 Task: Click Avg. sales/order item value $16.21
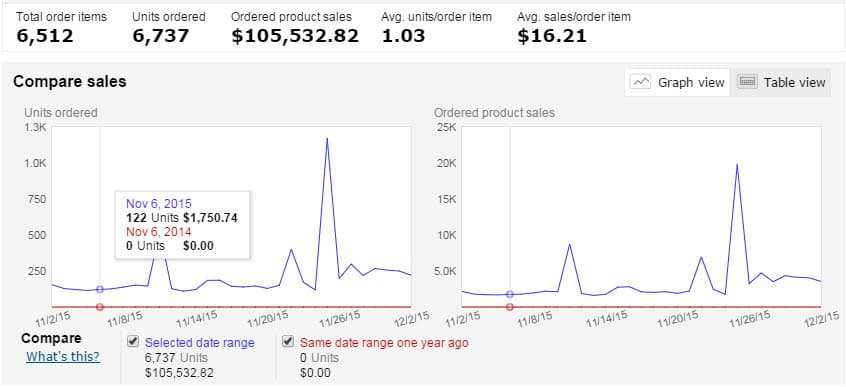click(x=551, y=36)
